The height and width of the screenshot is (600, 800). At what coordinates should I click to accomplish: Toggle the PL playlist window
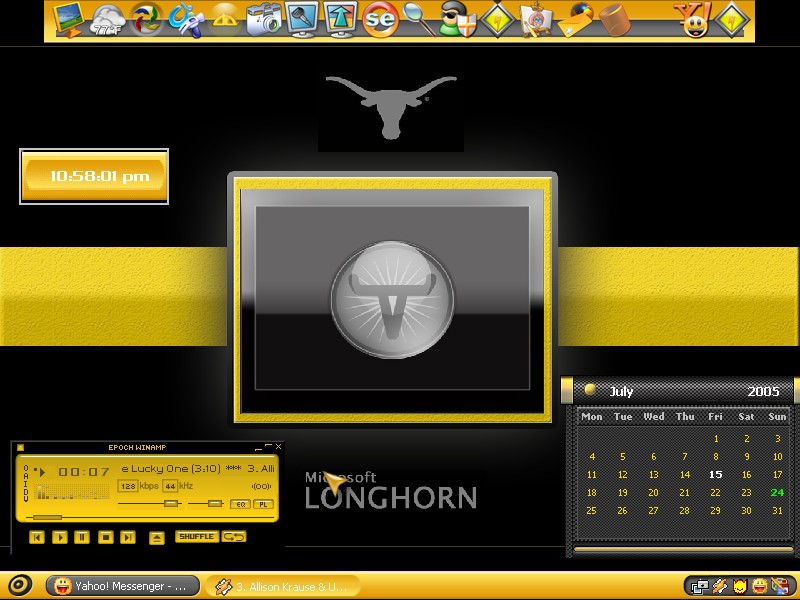click(263, 504)
